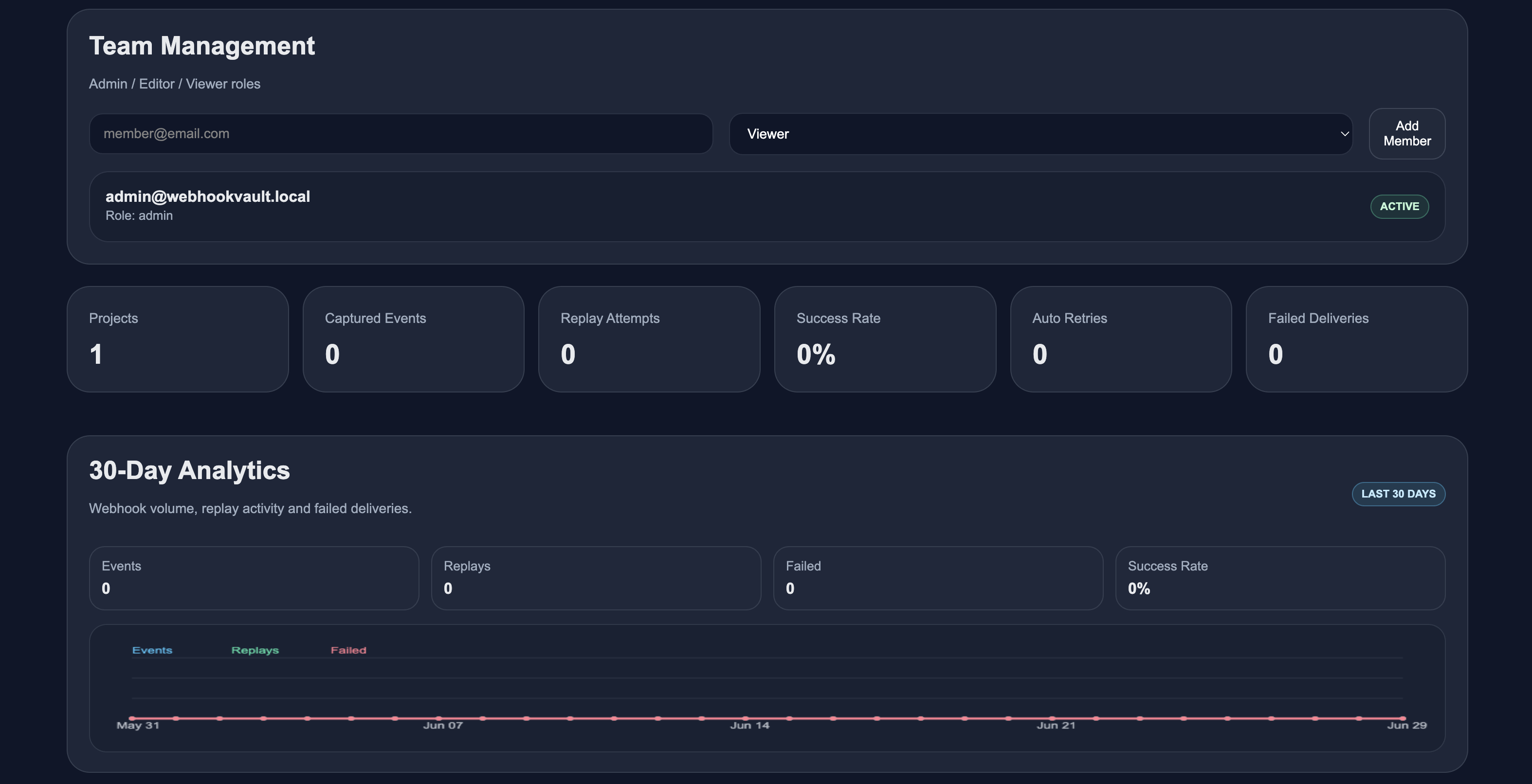Screen dimensions: 1532x784
Task: Click the LAST 30 DAYS badge
Action: pyautogui.click(x=1399, y=494)
